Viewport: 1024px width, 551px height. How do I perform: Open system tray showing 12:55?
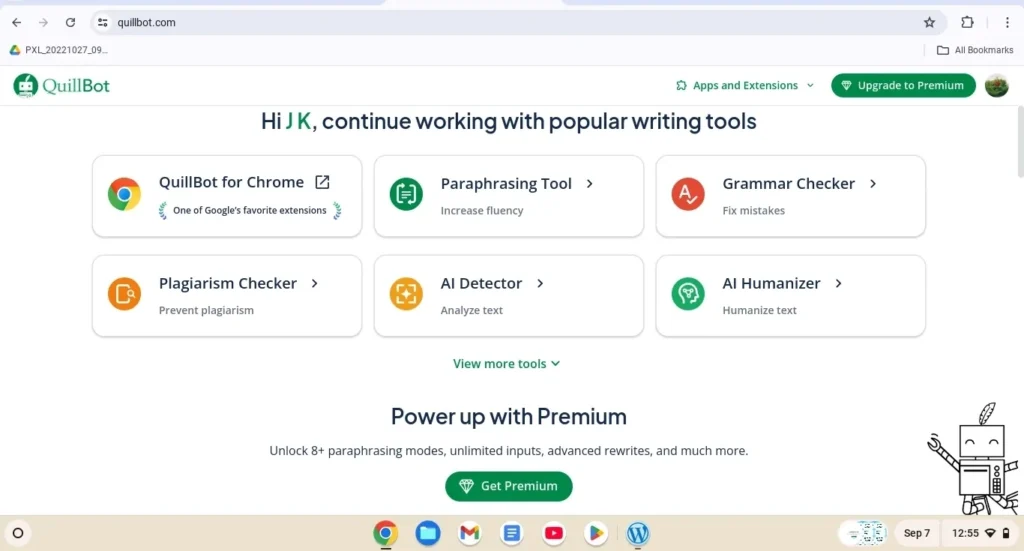click(980, 533)
